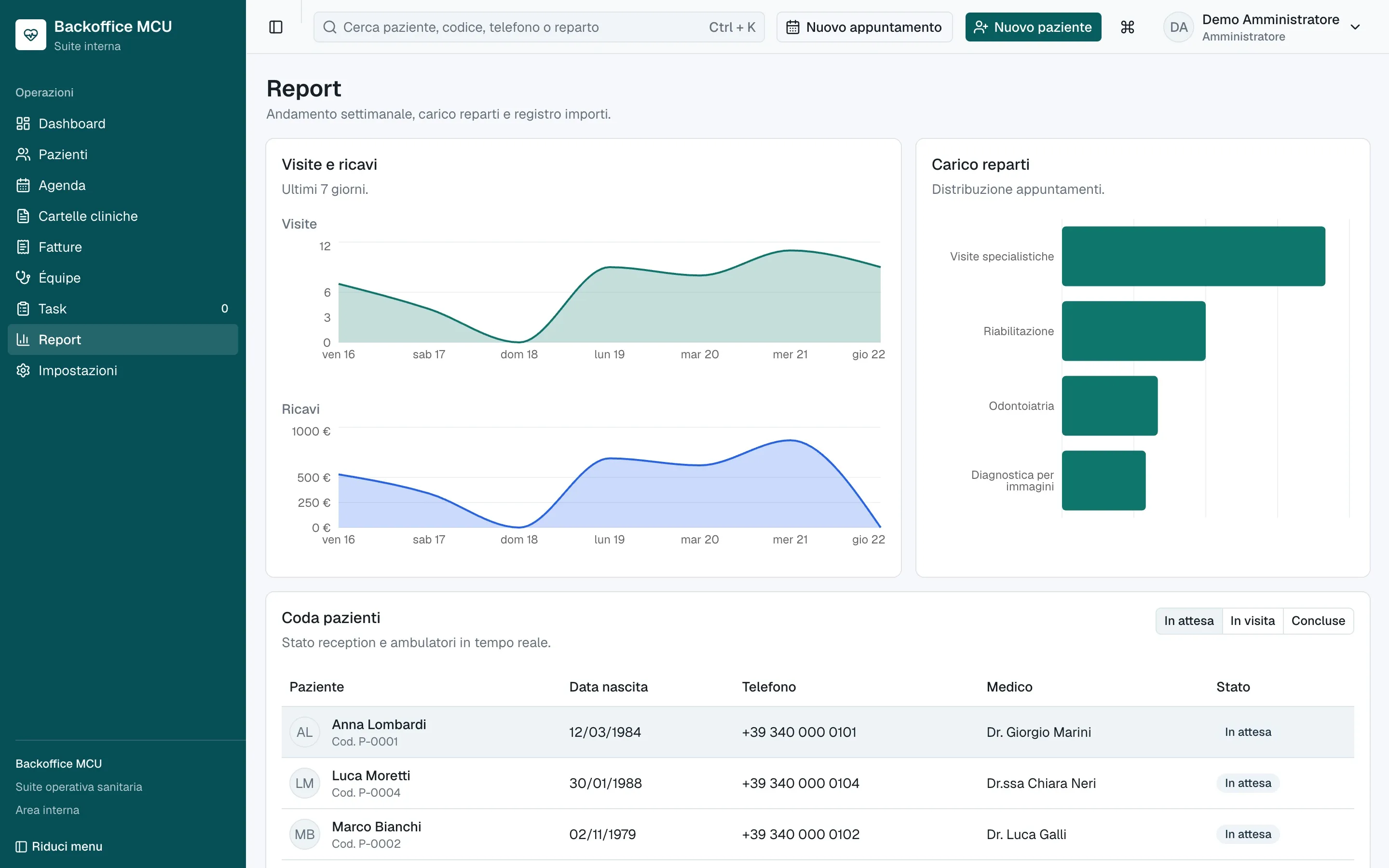Image resolution: width=1389 pixels, height=868 pixels.
Task: Click the MB avatar for Marco Bianchi
Action: [x=304, y=834]
